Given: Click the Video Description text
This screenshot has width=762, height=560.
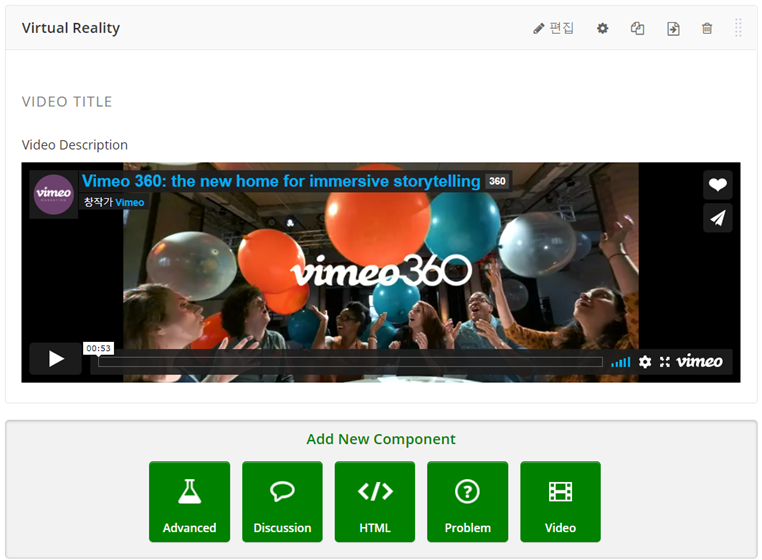Looking at the screenshot, I should (x=75, y=145).
